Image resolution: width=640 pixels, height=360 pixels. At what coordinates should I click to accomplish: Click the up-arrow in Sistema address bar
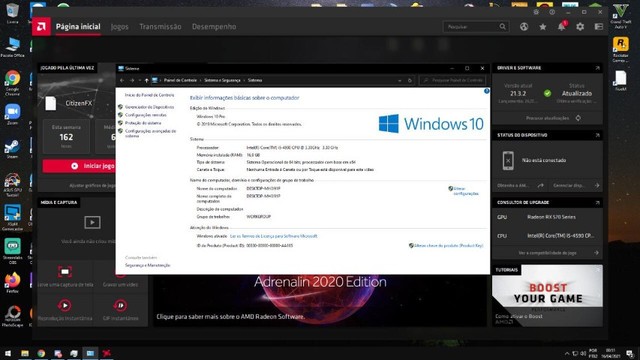point(147,80)
